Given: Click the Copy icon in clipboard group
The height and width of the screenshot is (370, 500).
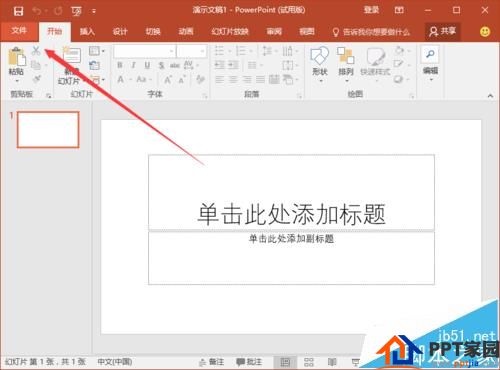Looking at the screenshot, I should pyautogui.click(x=35, y=65).
